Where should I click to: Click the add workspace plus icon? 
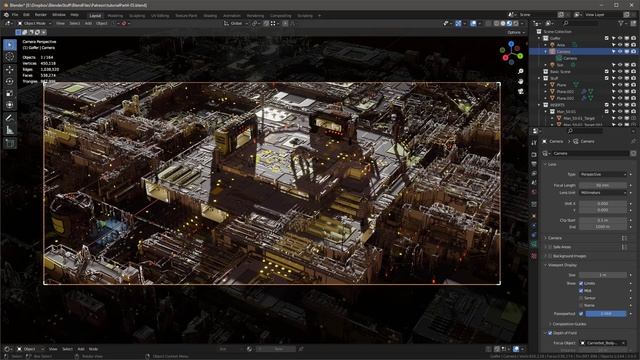320,16
